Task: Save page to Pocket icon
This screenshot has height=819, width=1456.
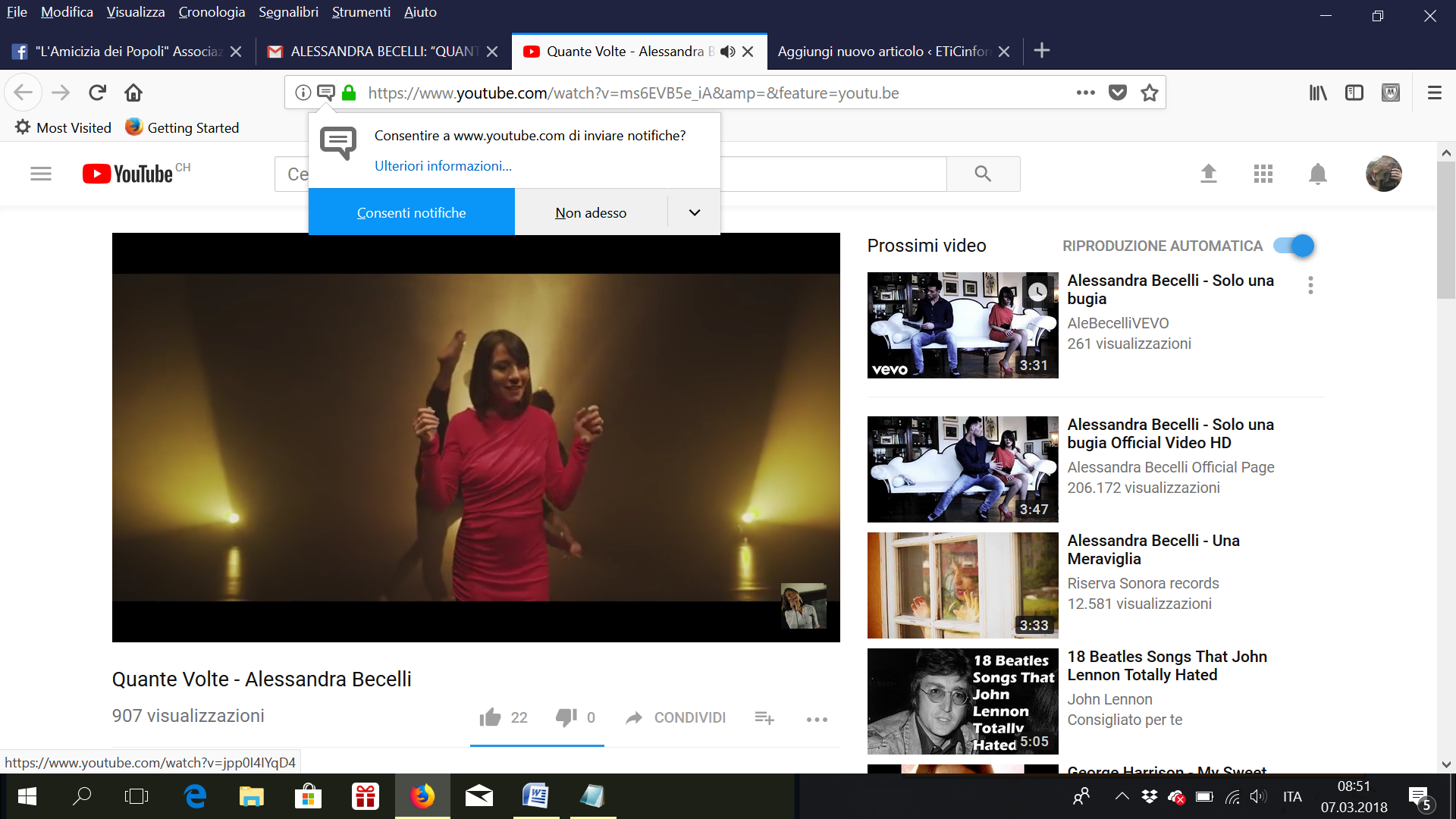Action: [1118, 93]
